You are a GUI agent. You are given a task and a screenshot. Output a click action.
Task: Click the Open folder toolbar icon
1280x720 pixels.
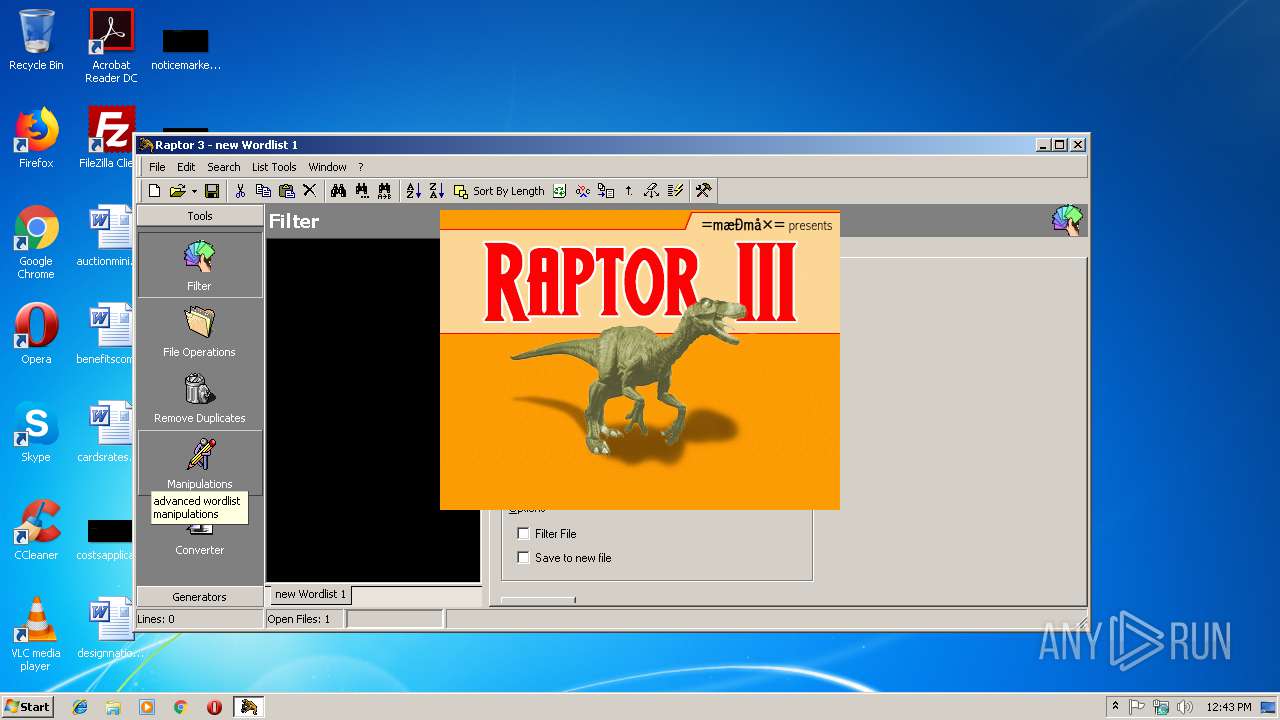click(177, 191)
